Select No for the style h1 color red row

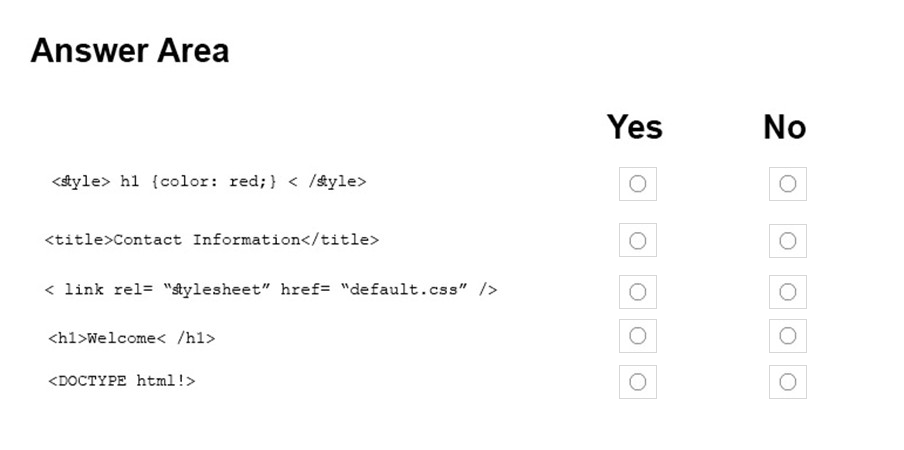click(x=788, y=184)
